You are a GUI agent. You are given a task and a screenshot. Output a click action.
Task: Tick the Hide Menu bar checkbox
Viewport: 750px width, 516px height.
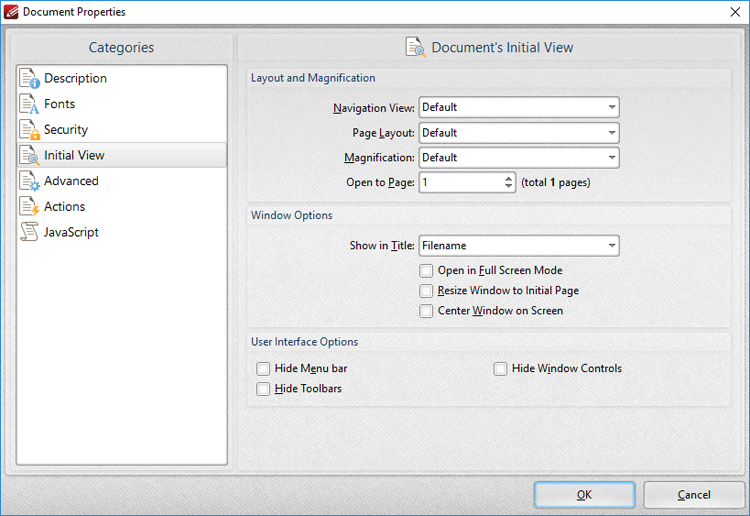tap(263, 369)
